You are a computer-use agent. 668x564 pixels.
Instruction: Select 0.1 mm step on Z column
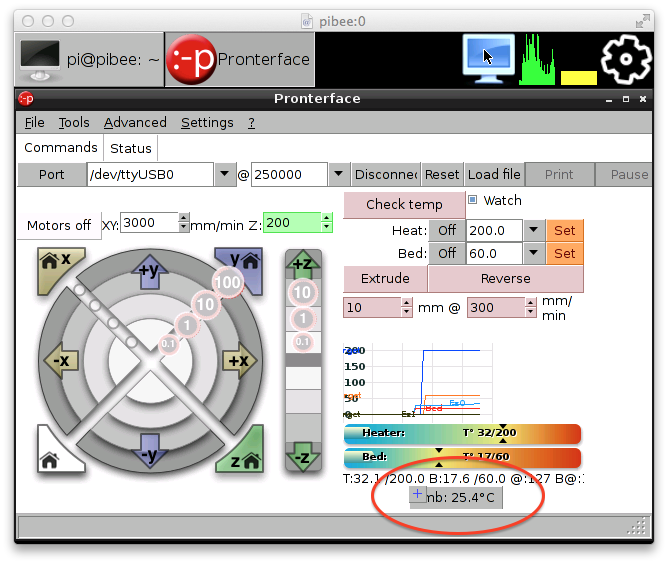[302, 342]
